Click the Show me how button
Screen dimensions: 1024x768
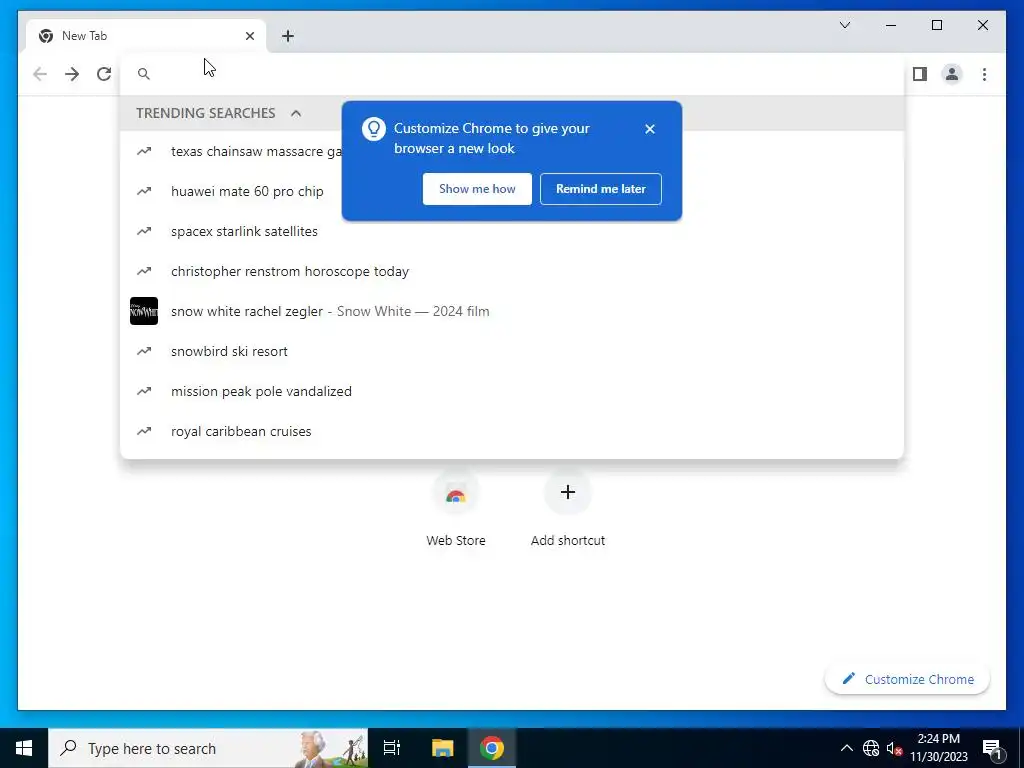click(477, 189)
